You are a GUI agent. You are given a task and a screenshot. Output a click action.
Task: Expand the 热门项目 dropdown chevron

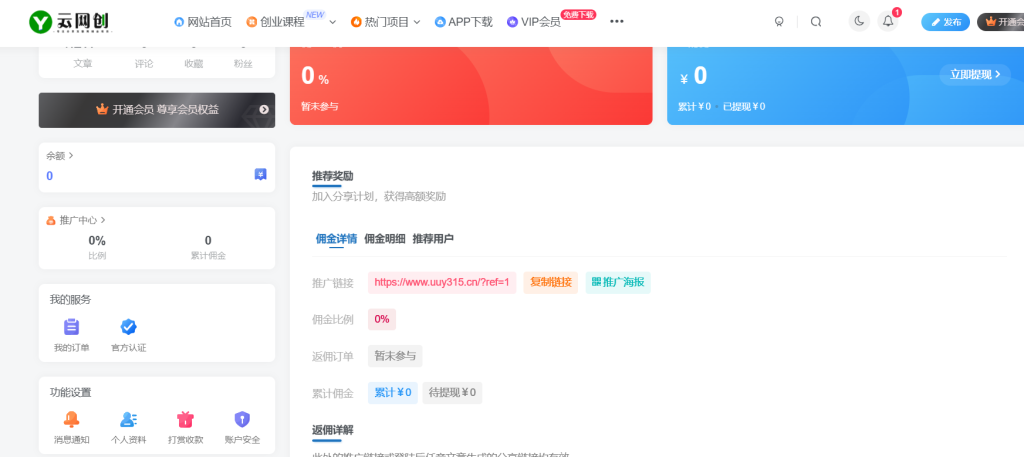417,22
